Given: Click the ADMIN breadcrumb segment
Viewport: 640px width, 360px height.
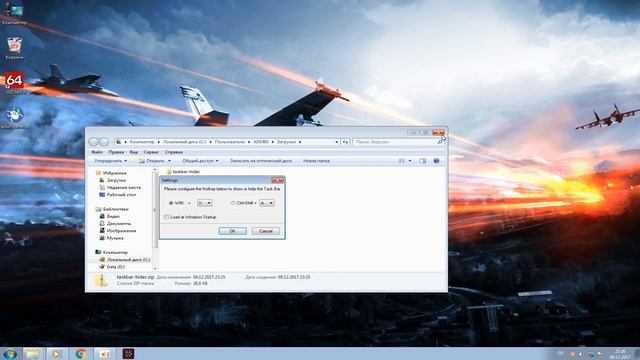Looking at the screenshot, I should coord(261,142).
